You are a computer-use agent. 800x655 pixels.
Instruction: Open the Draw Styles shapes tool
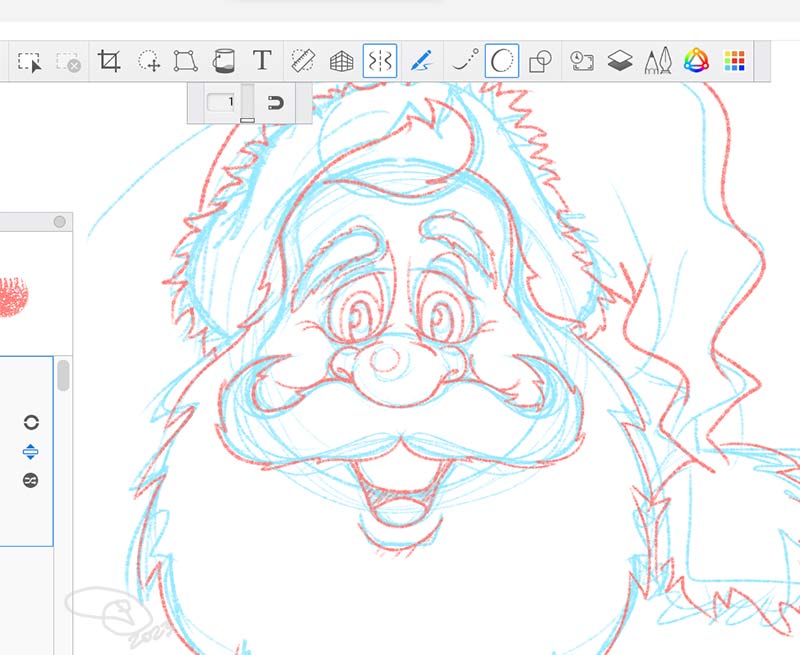[x=540, y=62]
